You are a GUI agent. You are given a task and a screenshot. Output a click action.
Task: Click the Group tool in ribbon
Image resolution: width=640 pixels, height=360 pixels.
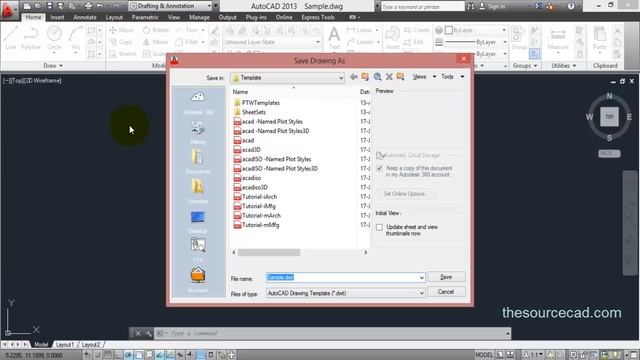click(x=519, y=38)
